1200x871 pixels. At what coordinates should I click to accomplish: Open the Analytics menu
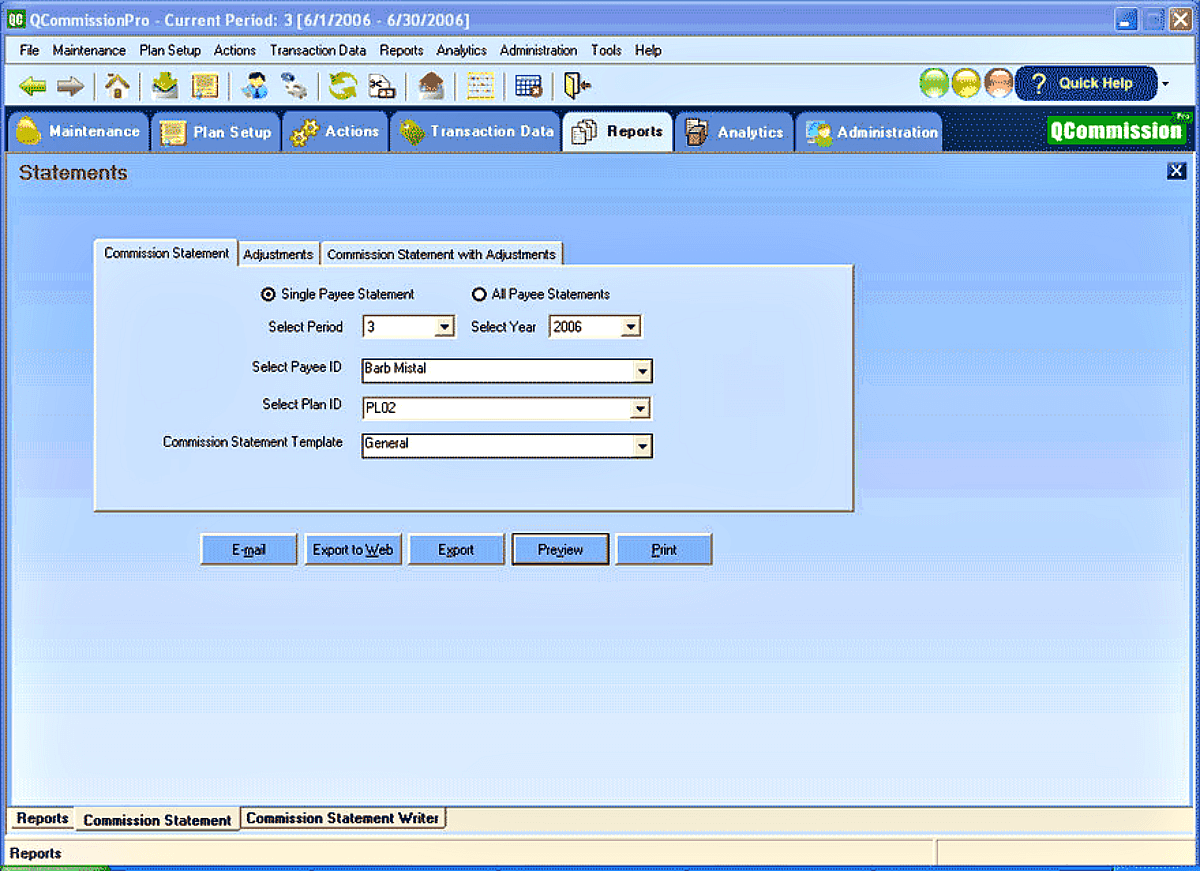point(461,50)
